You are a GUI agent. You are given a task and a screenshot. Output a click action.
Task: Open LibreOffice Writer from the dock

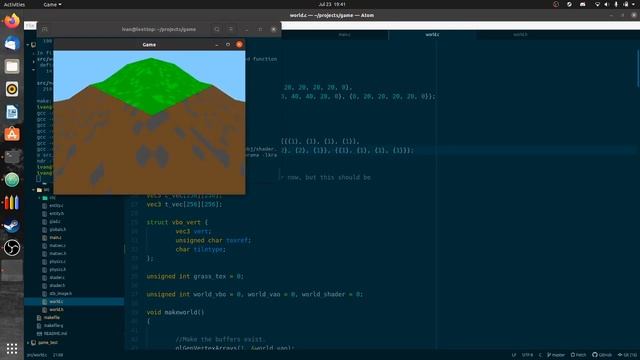(12, 112)
